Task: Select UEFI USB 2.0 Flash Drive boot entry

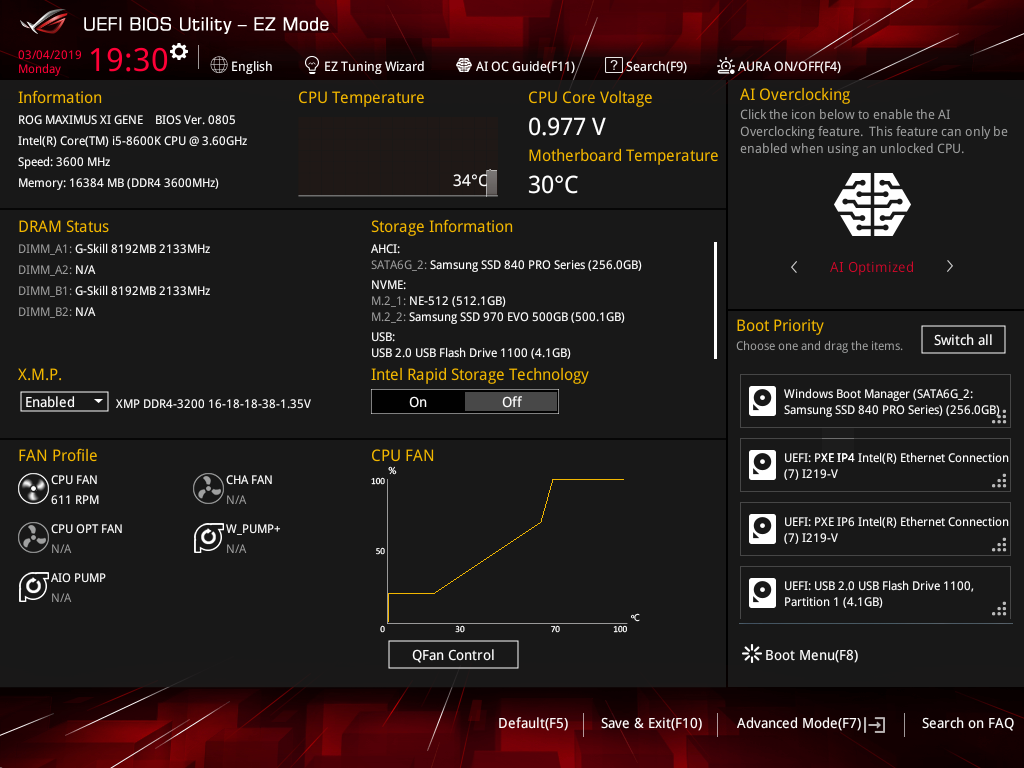Action: coord(875,593)
